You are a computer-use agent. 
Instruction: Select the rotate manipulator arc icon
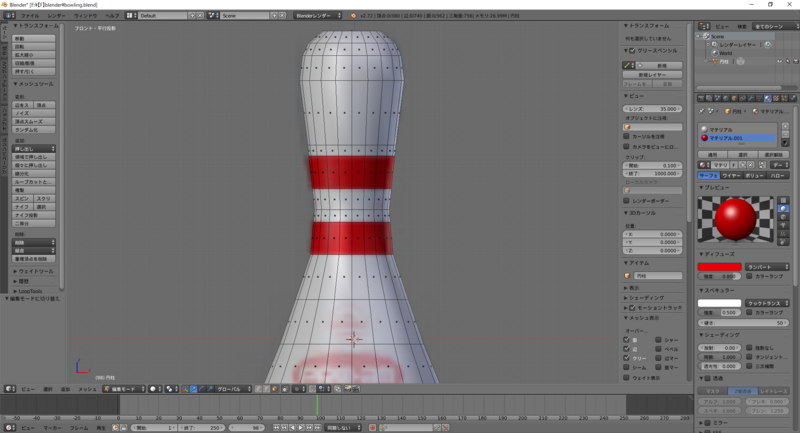point(202,389)
